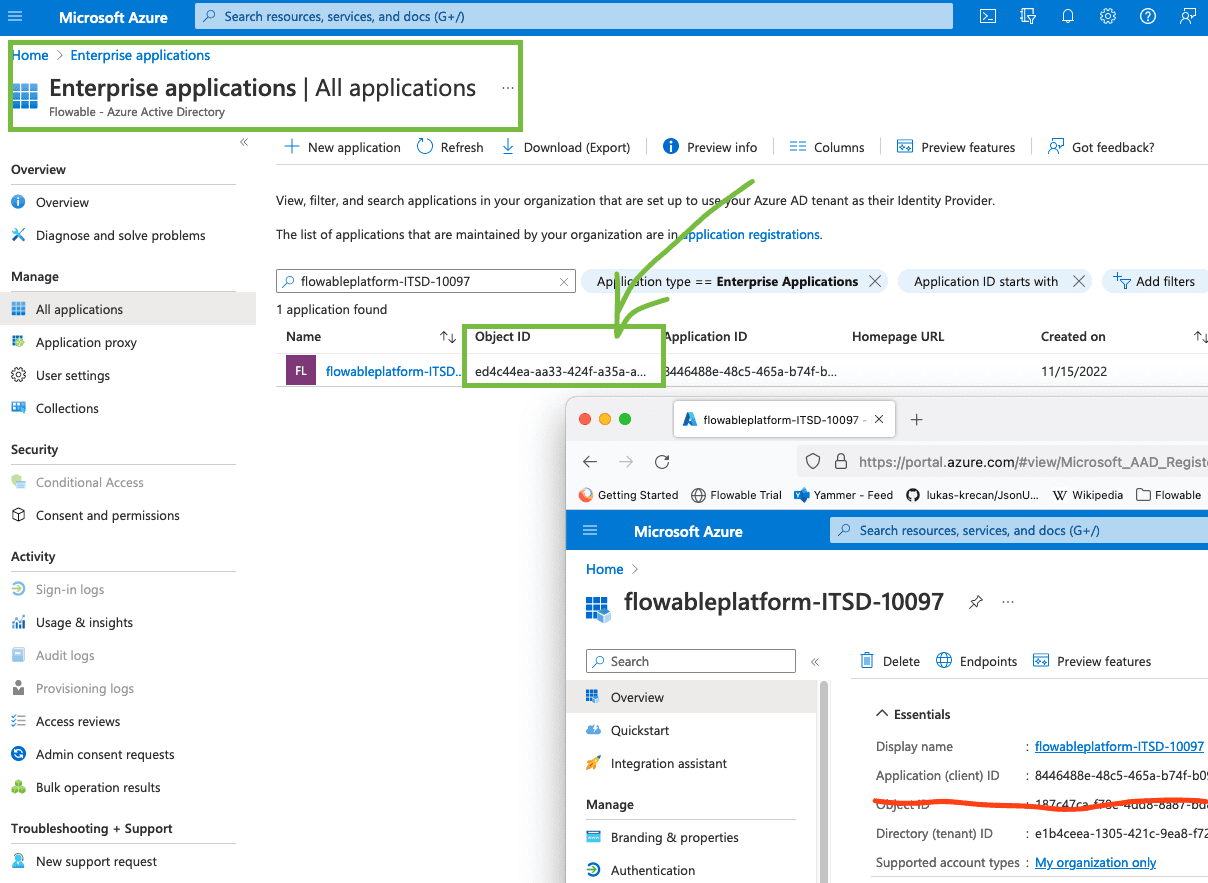Open the application registrations link

tap(750, 234)
